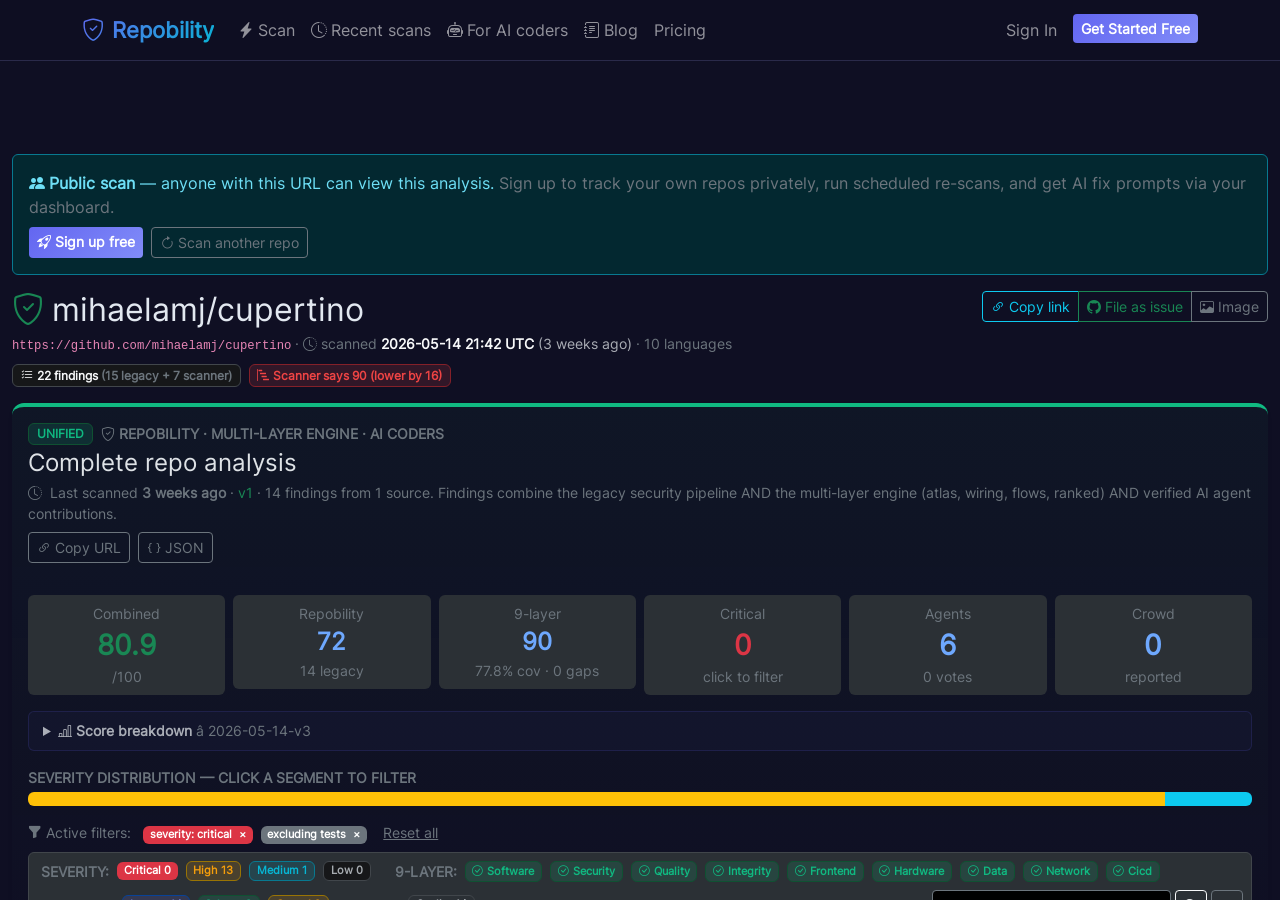Image resolution: width=1280 pixels, height=900 pixels.
Task: Click Get Started Free button
Action: 1135,29
